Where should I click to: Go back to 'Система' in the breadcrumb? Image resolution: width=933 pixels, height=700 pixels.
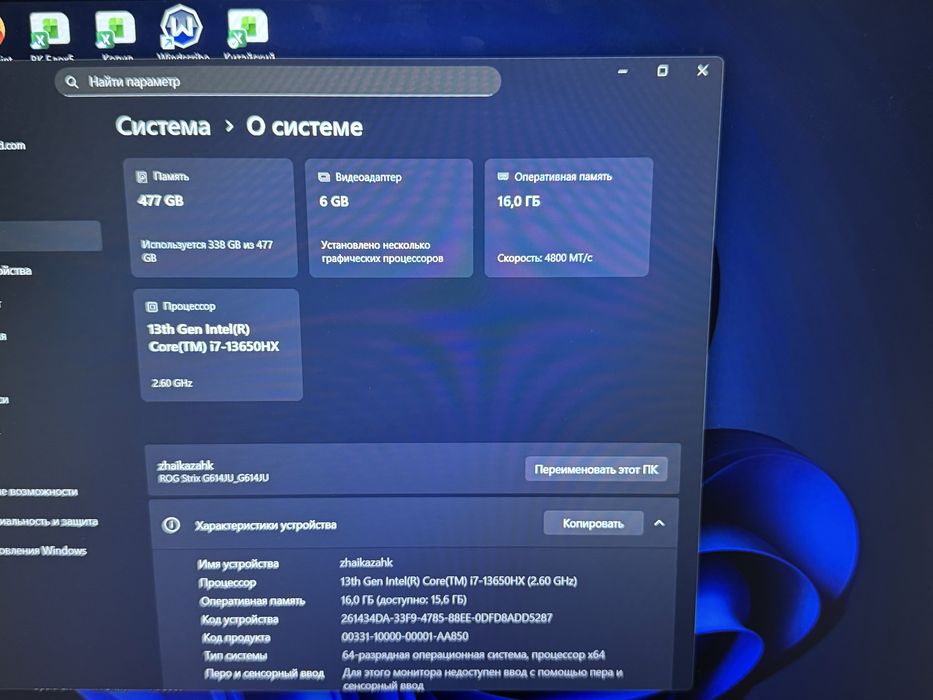point(163,126)
